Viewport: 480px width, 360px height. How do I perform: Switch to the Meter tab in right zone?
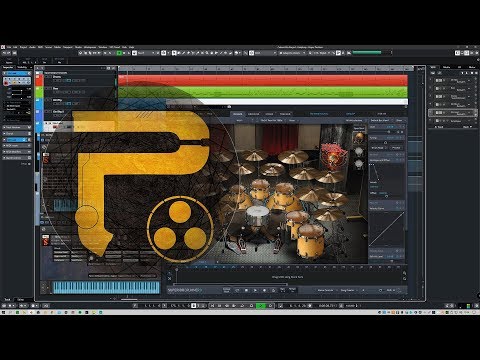472,67
